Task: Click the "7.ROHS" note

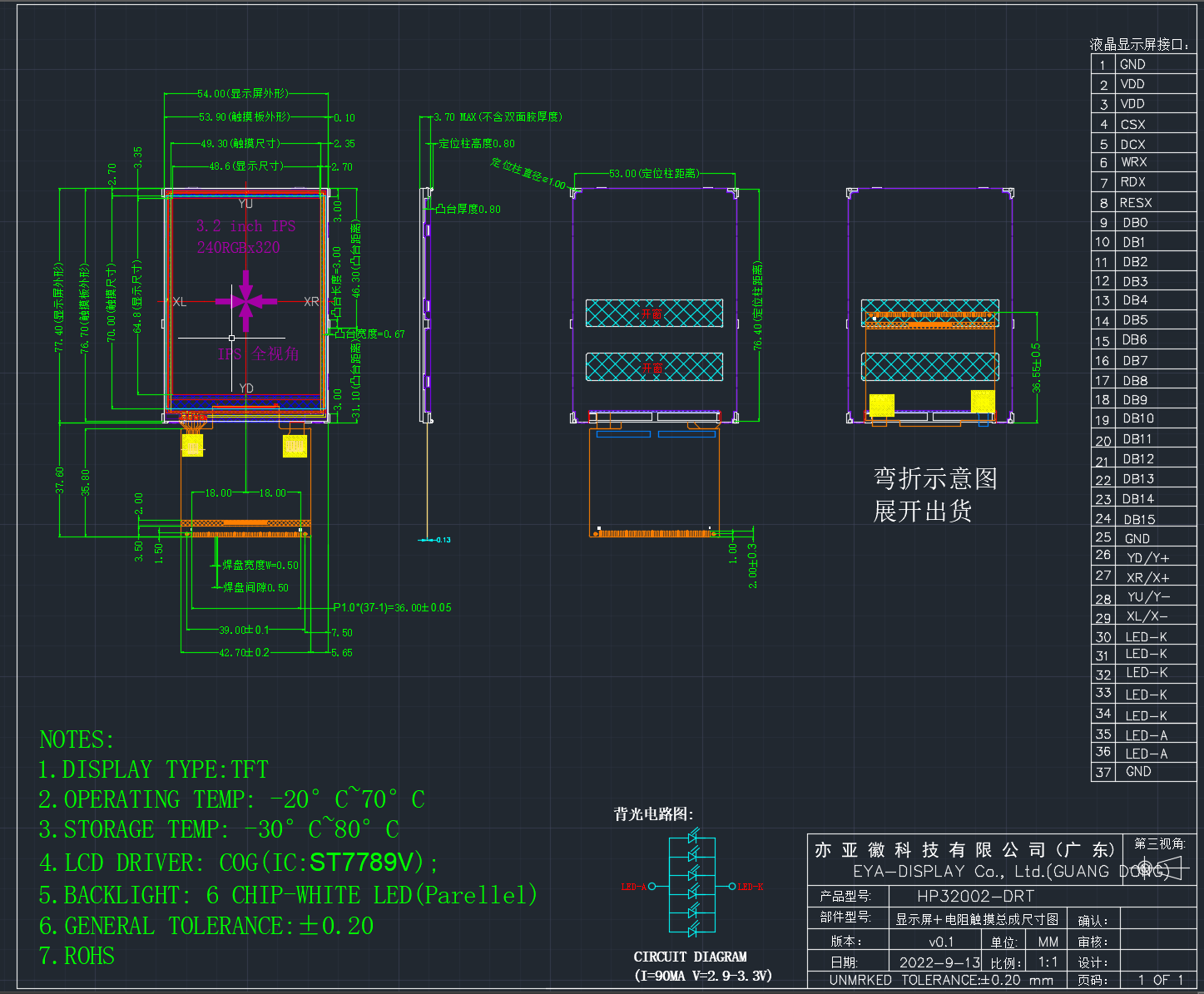Action: pos(77,956)
